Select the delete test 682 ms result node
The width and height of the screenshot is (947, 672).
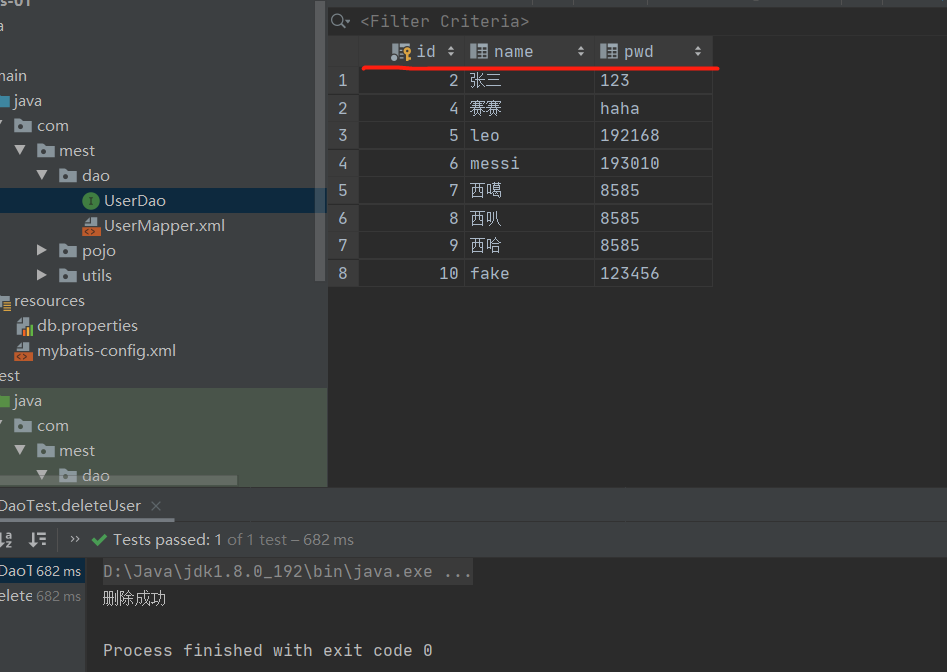click(x=42, y=596)
